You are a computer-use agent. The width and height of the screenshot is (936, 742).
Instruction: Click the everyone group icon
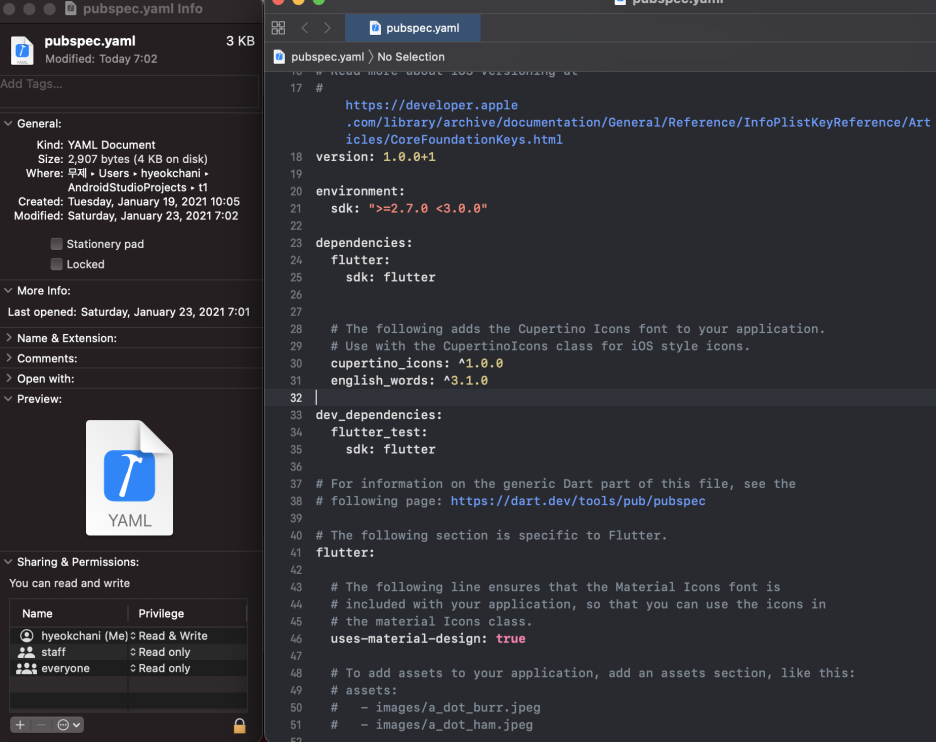coord(26,668)
